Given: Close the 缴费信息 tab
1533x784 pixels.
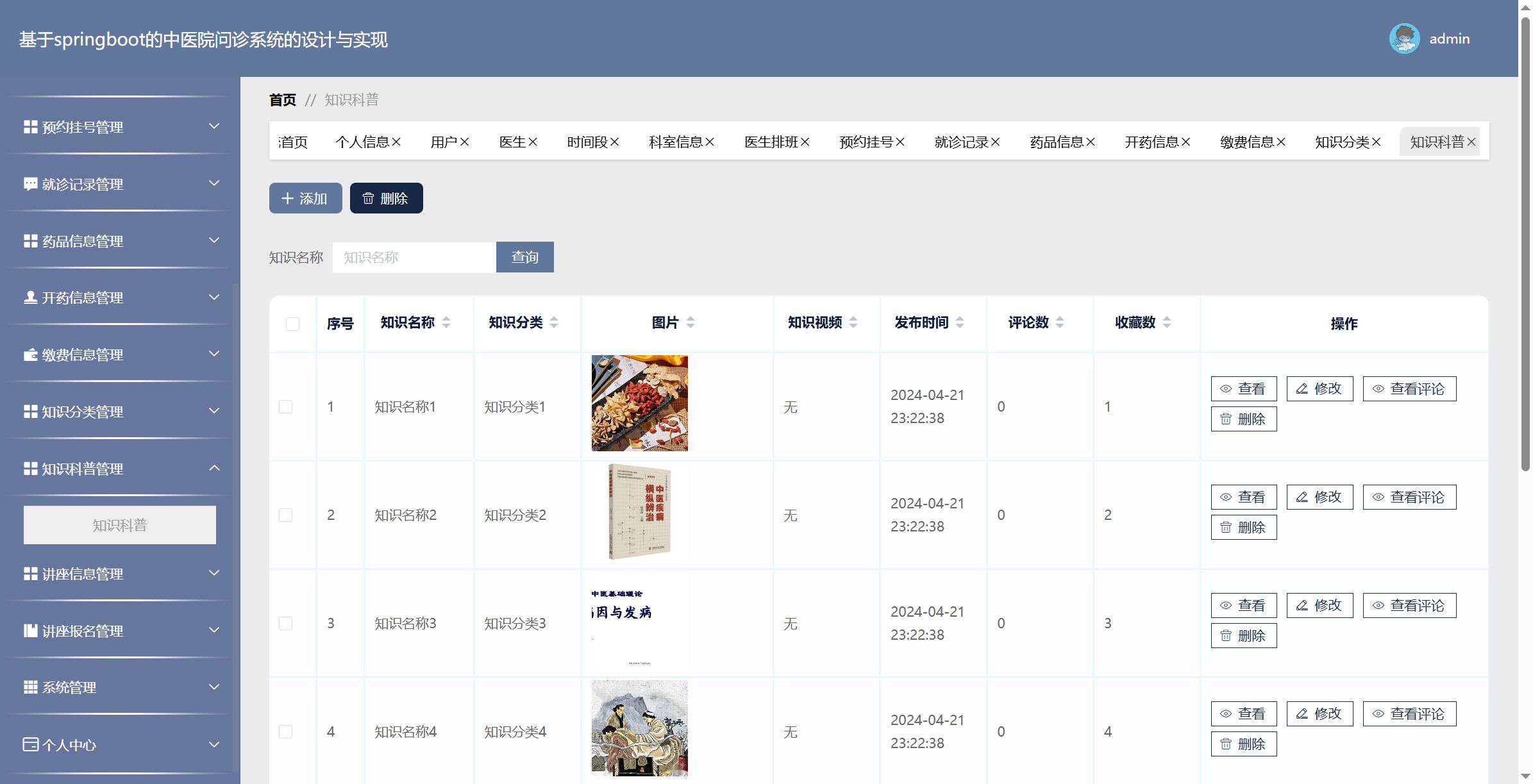Looking at the screenshot, I should pos(1281,142).
